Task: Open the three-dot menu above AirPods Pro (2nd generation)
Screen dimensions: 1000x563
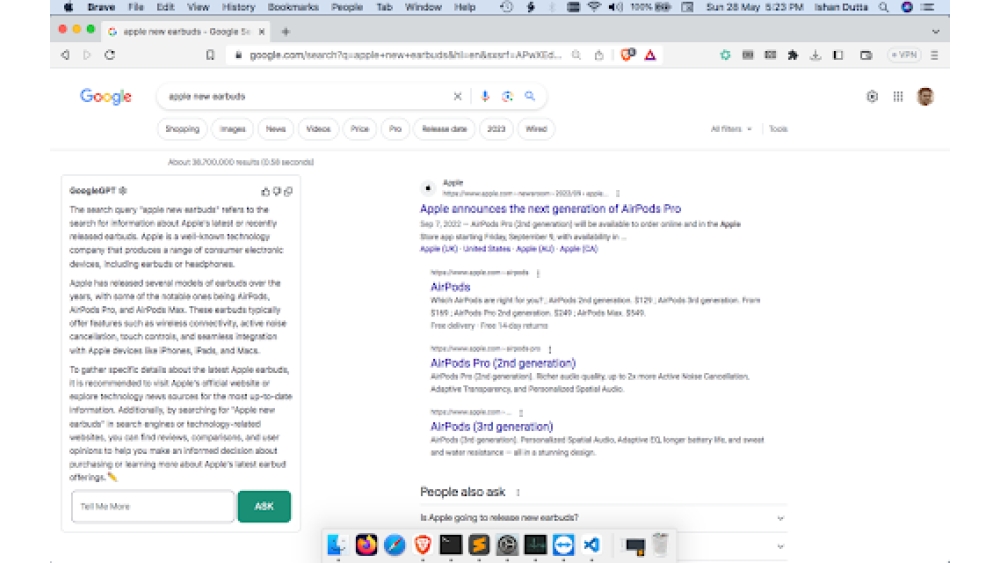Action: [550, 349]
